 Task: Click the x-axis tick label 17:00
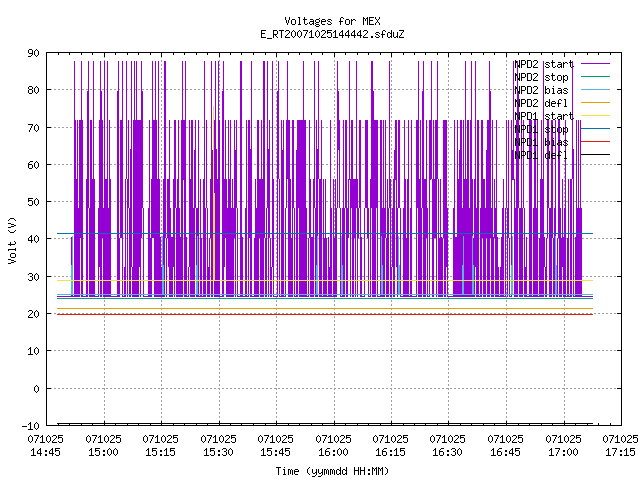pyautogui.click(x=563, y=452)
